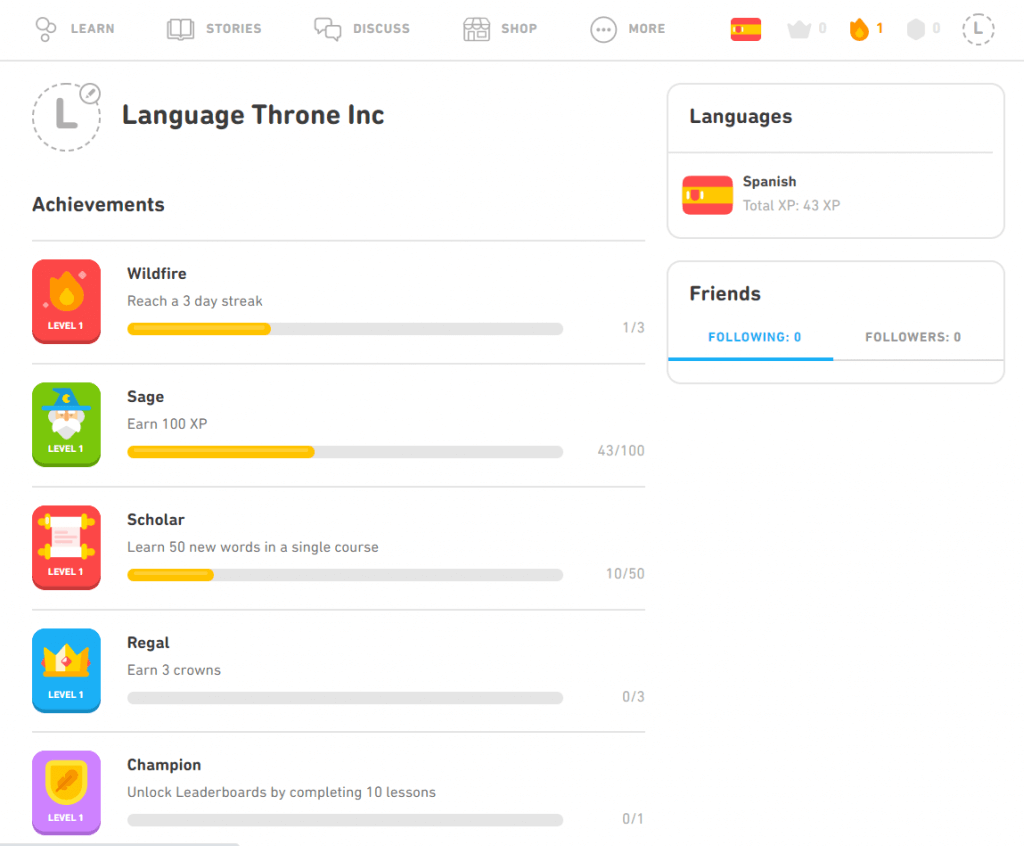Open the Discuss forum
Image resolution: width=1024 pixels, height=846 pixels.
(362, 29)
